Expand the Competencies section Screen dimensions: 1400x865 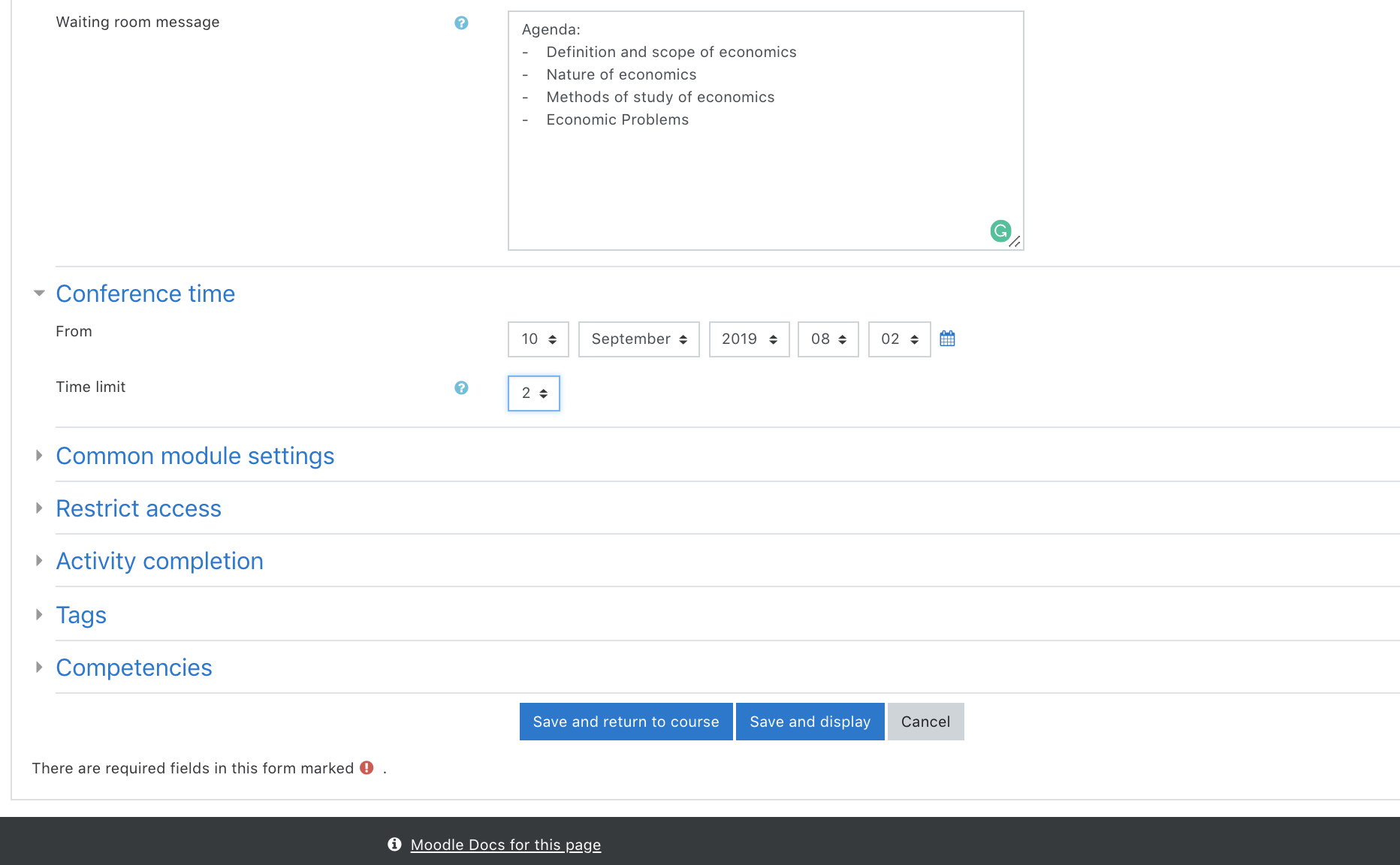(134, 667)
